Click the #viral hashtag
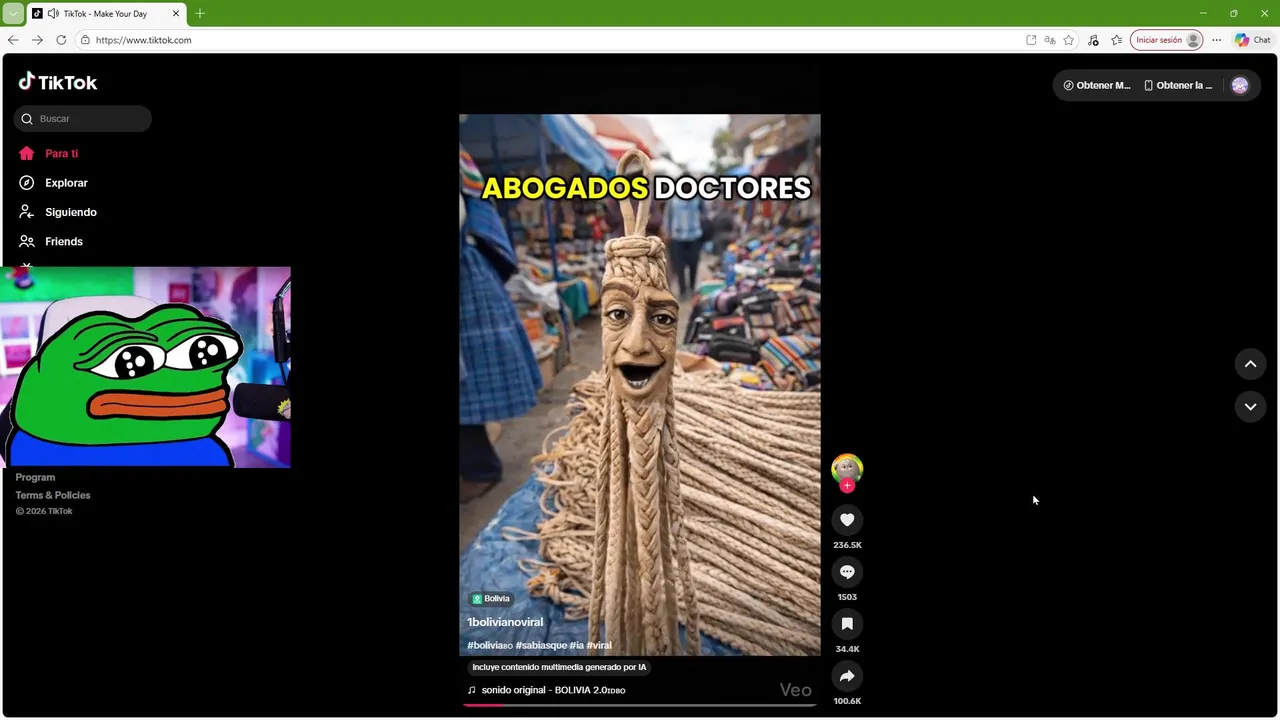The width and height of the screenshot is (1280, 720). pos(599,645)
